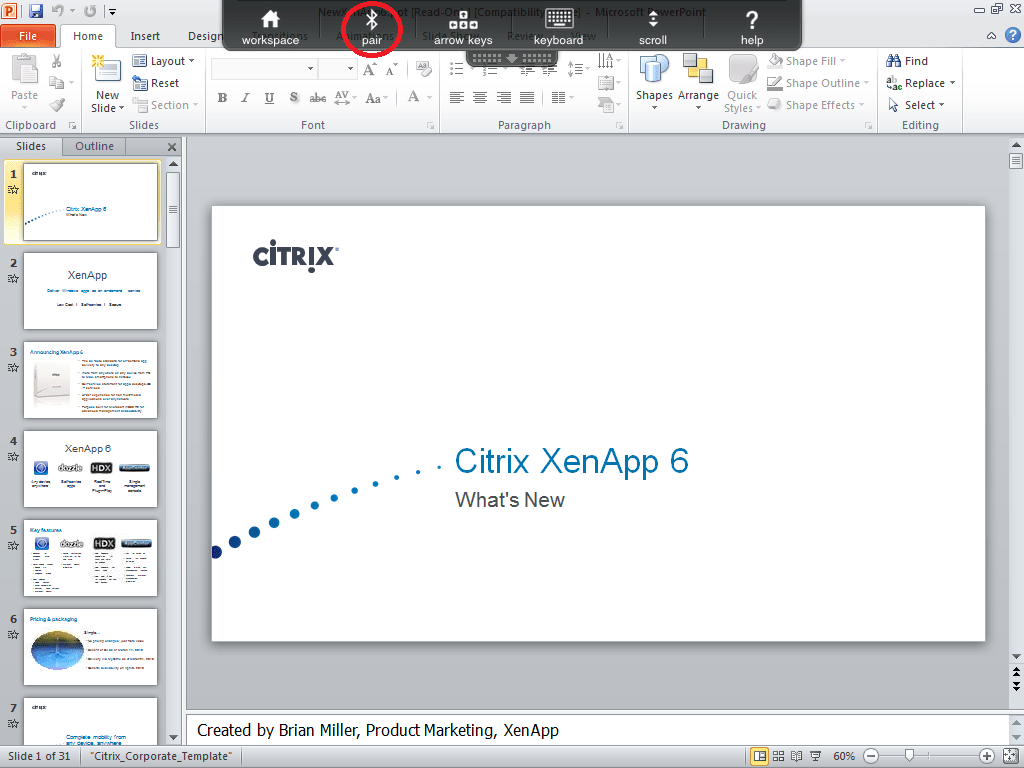Switch to Normal view in status bar
This screenshot has height=768, width=1024.
760,756
